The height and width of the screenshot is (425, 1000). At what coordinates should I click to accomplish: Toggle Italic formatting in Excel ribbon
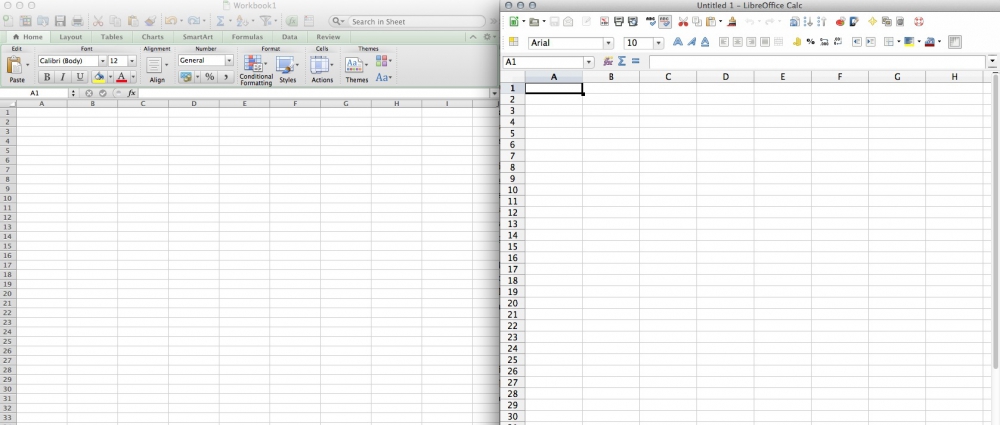pos(62,77)
